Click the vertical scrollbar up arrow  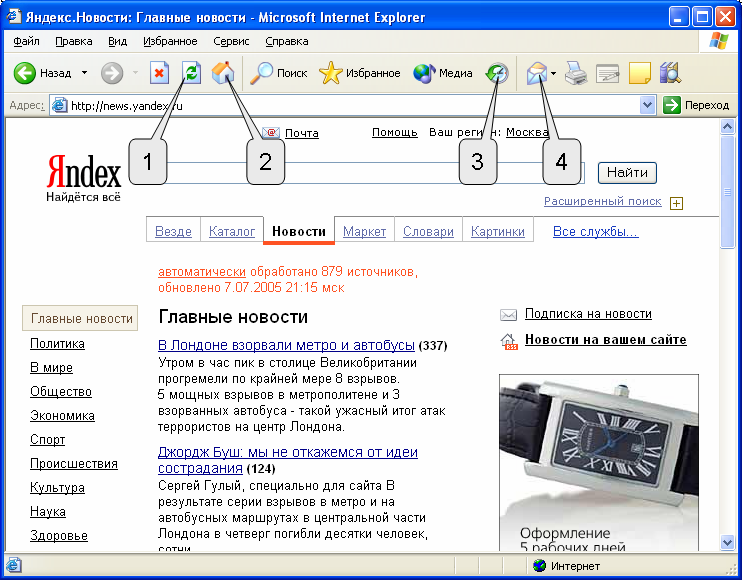coord(727,126)
